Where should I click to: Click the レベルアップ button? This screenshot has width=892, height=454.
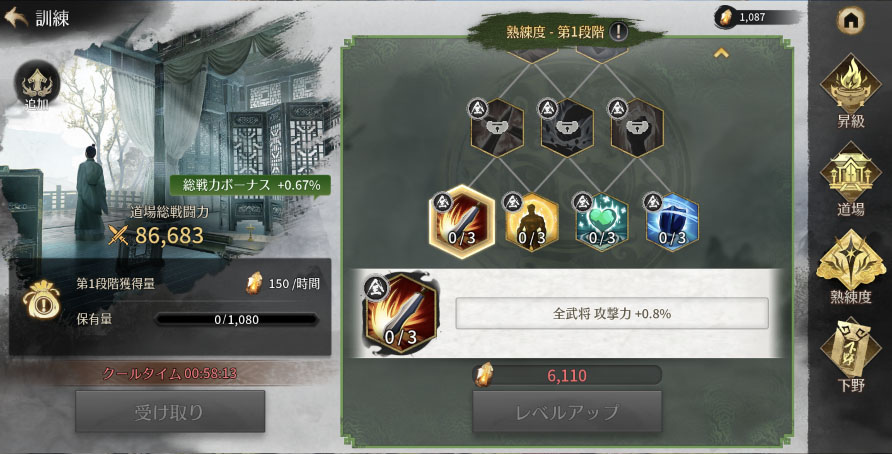(567, 411)
